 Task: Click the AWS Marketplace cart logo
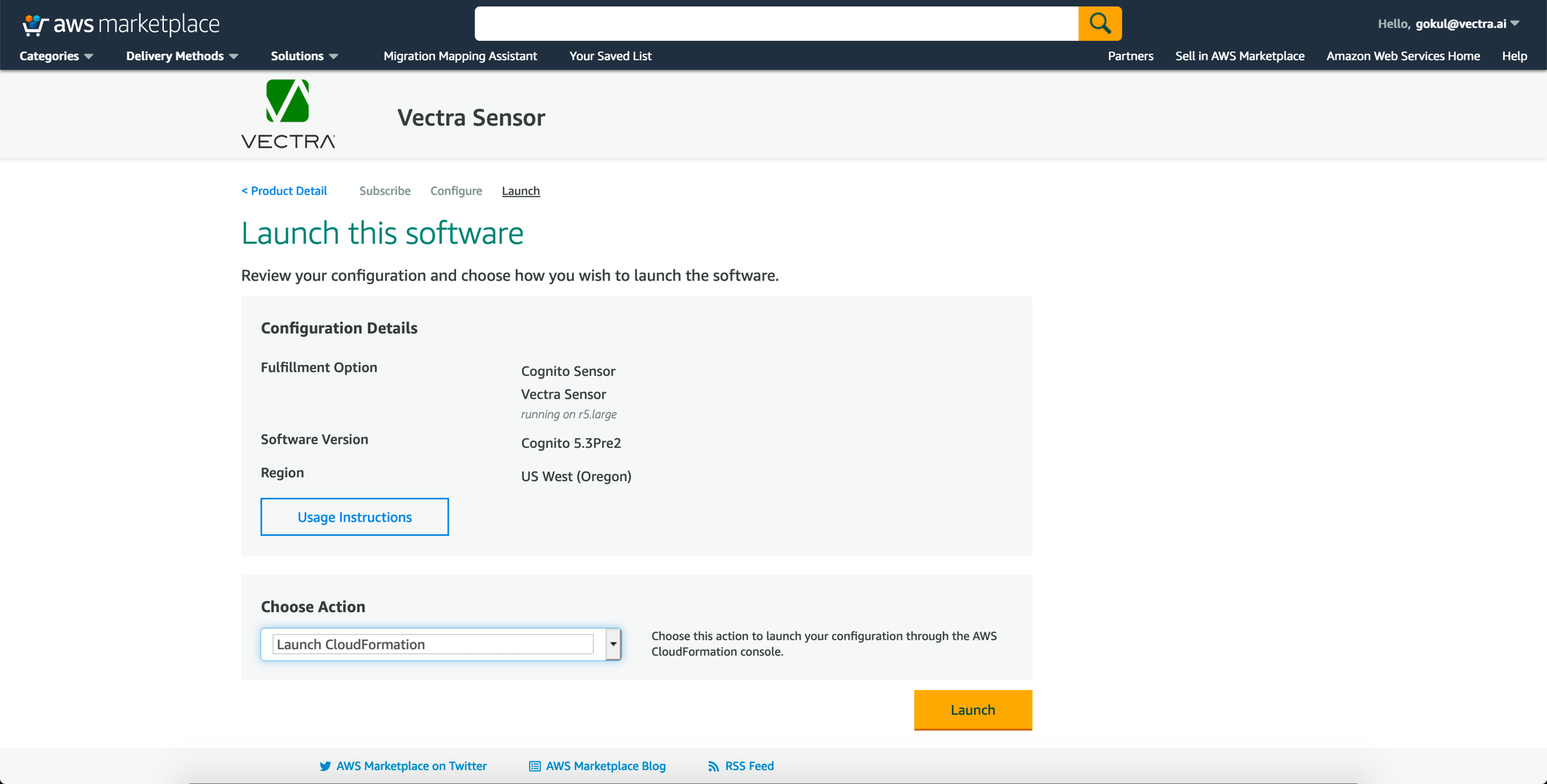coord(35,24)
